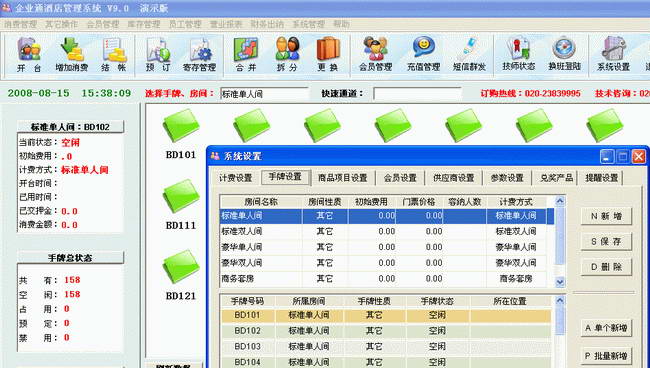Click the 初始费用 column header
The image size is (650, 368).
coord(371,202)
